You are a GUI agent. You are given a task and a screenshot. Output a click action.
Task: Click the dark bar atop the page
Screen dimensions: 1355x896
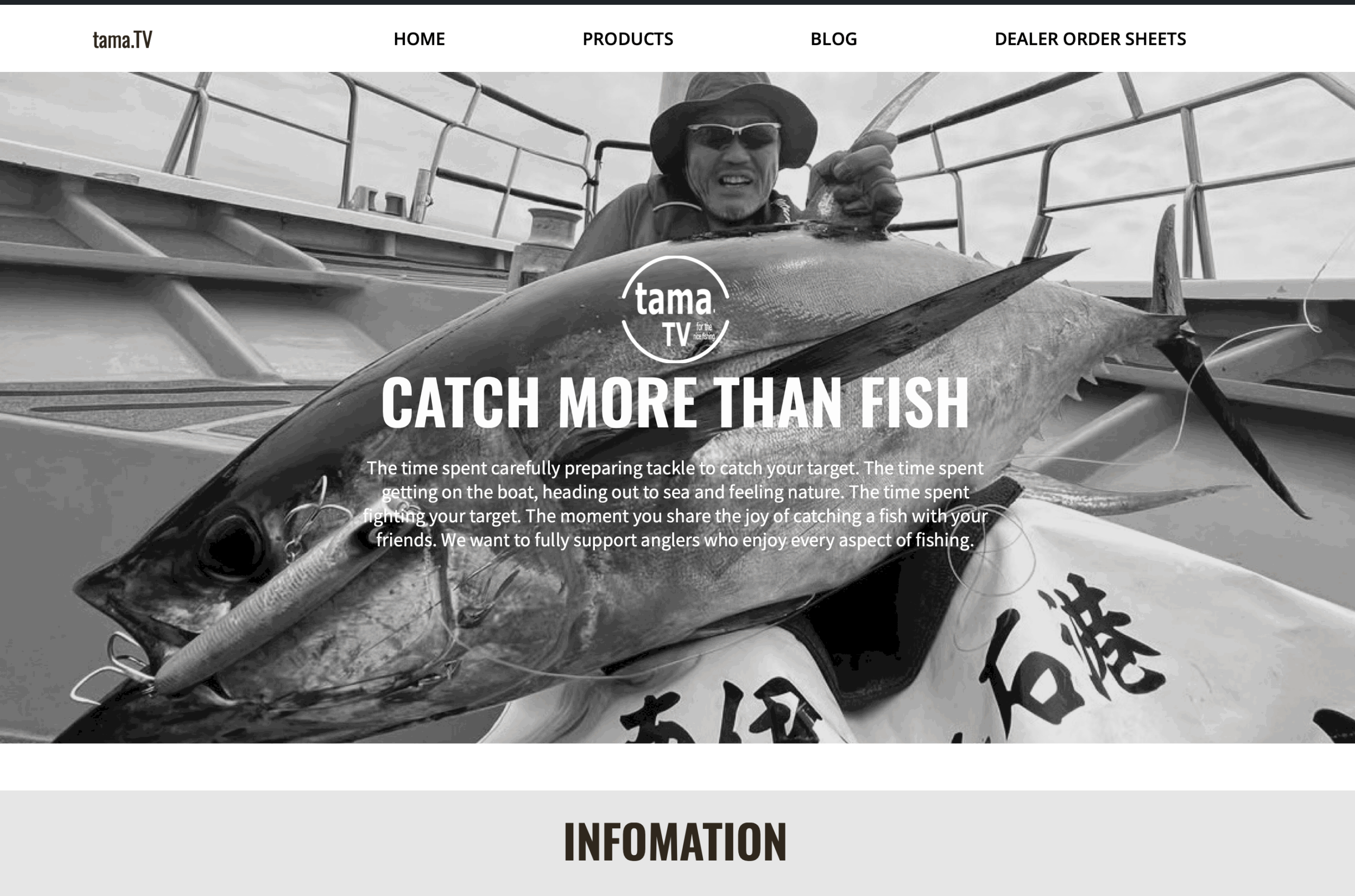click(x=677, y=2)
